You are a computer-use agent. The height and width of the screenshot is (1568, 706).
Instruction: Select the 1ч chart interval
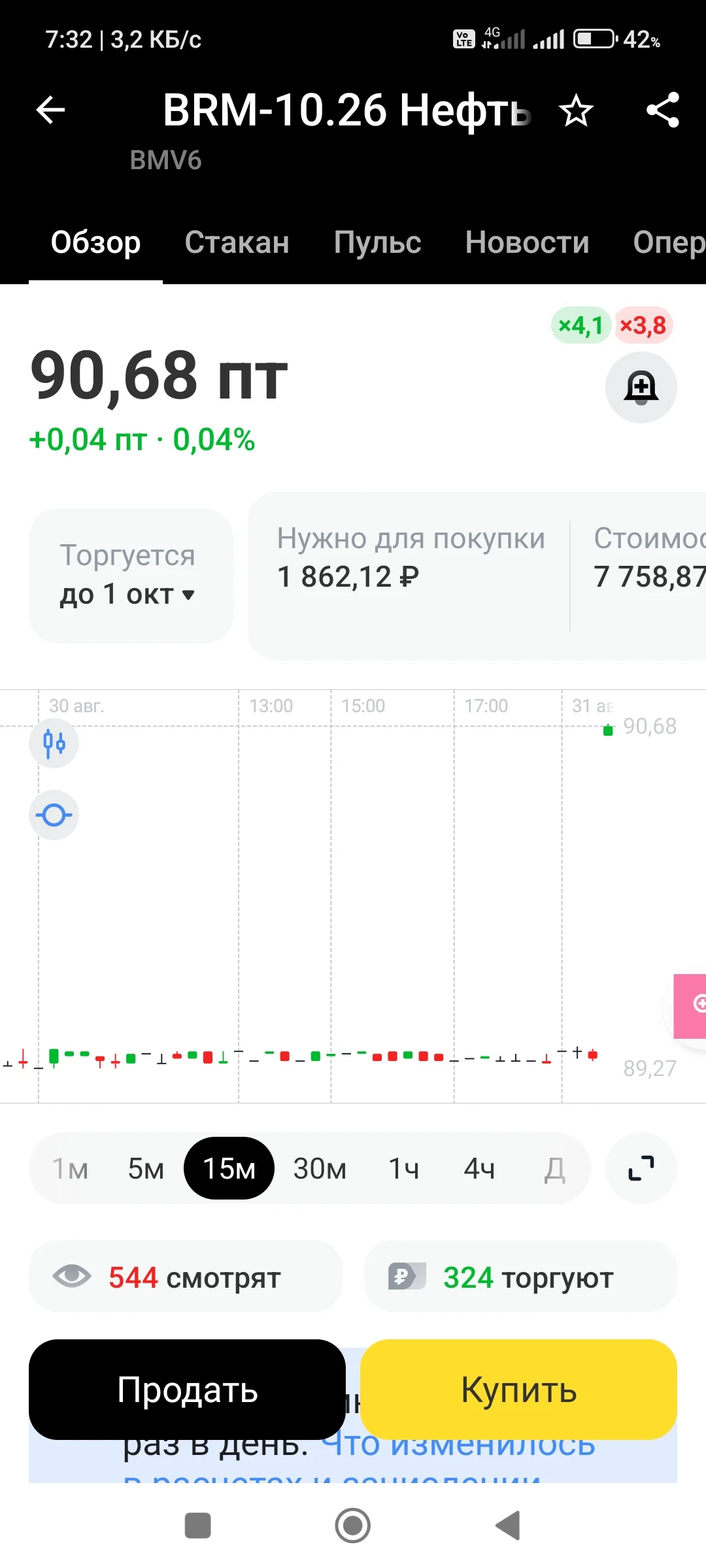click(404, 1169)
